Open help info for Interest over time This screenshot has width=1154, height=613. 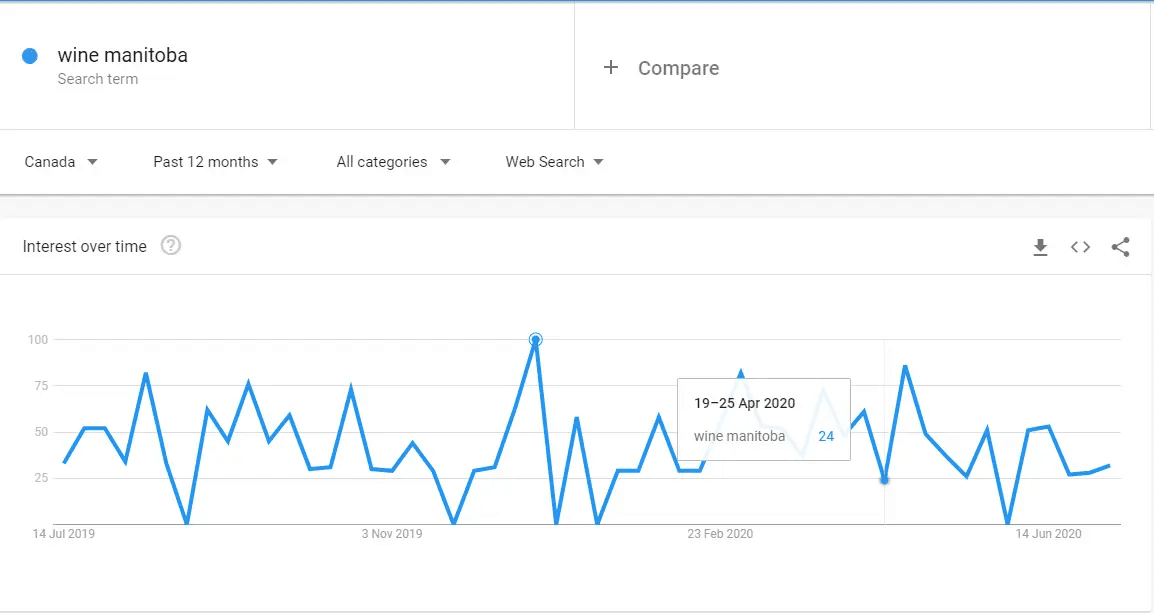(170, 246)
